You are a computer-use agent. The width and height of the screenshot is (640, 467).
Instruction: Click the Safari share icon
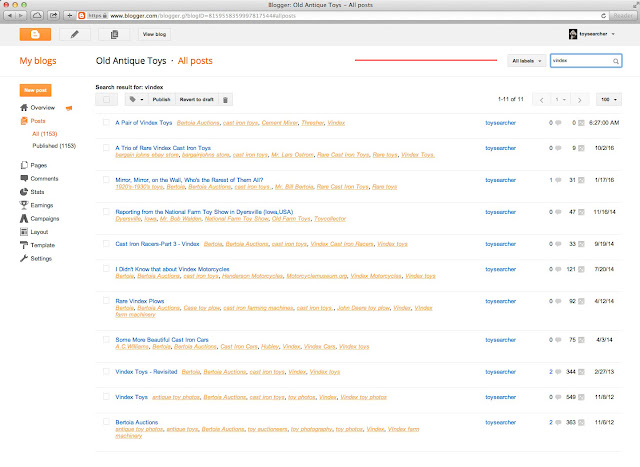(53, 16)
